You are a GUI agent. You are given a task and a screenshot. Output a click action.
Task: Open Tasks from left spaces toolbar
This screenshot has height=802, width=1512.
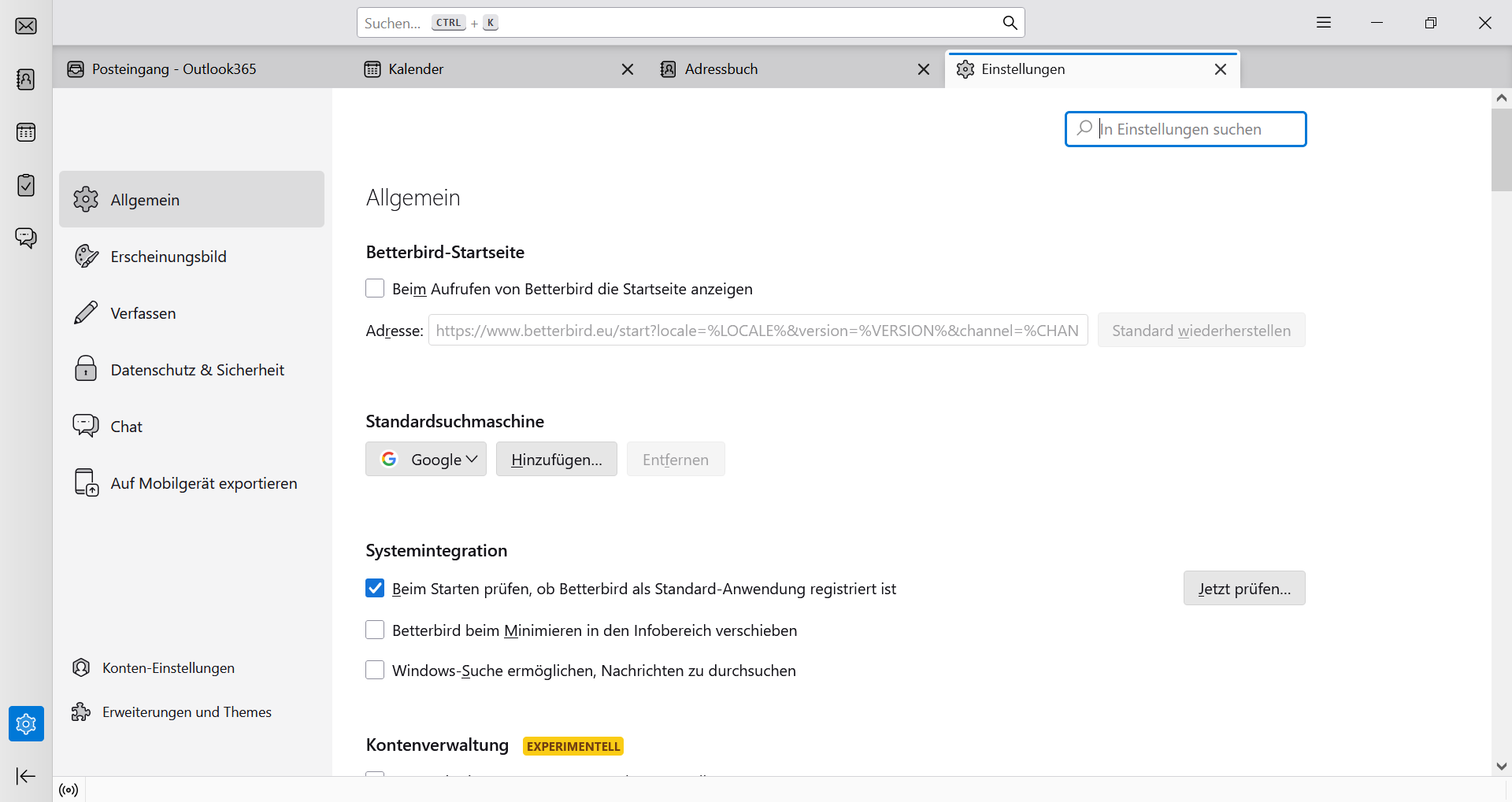point(26,185)
